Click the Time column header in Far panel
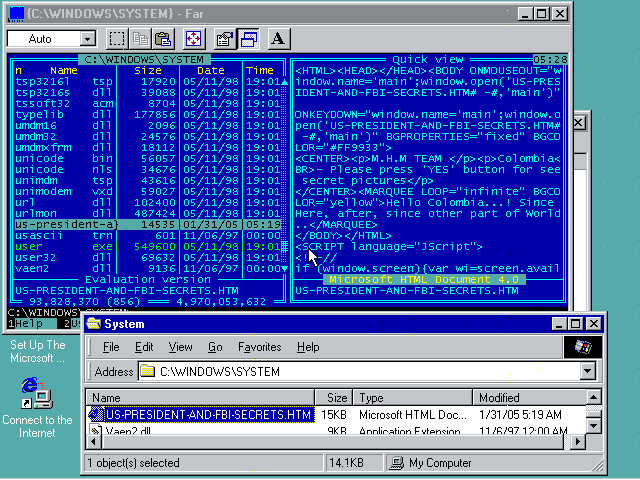This screenshot has height=480, width=640. coord(260,71)
